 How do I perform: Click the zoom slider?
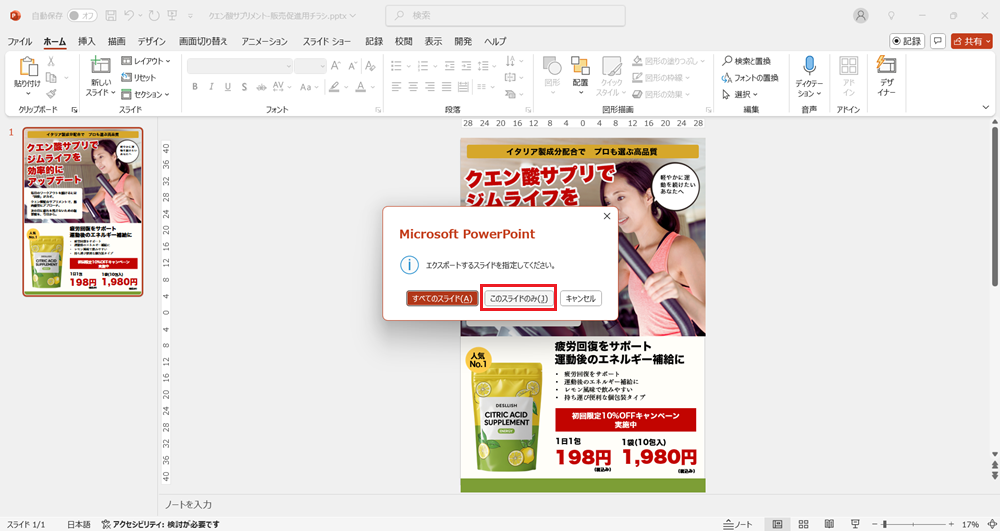913,524
